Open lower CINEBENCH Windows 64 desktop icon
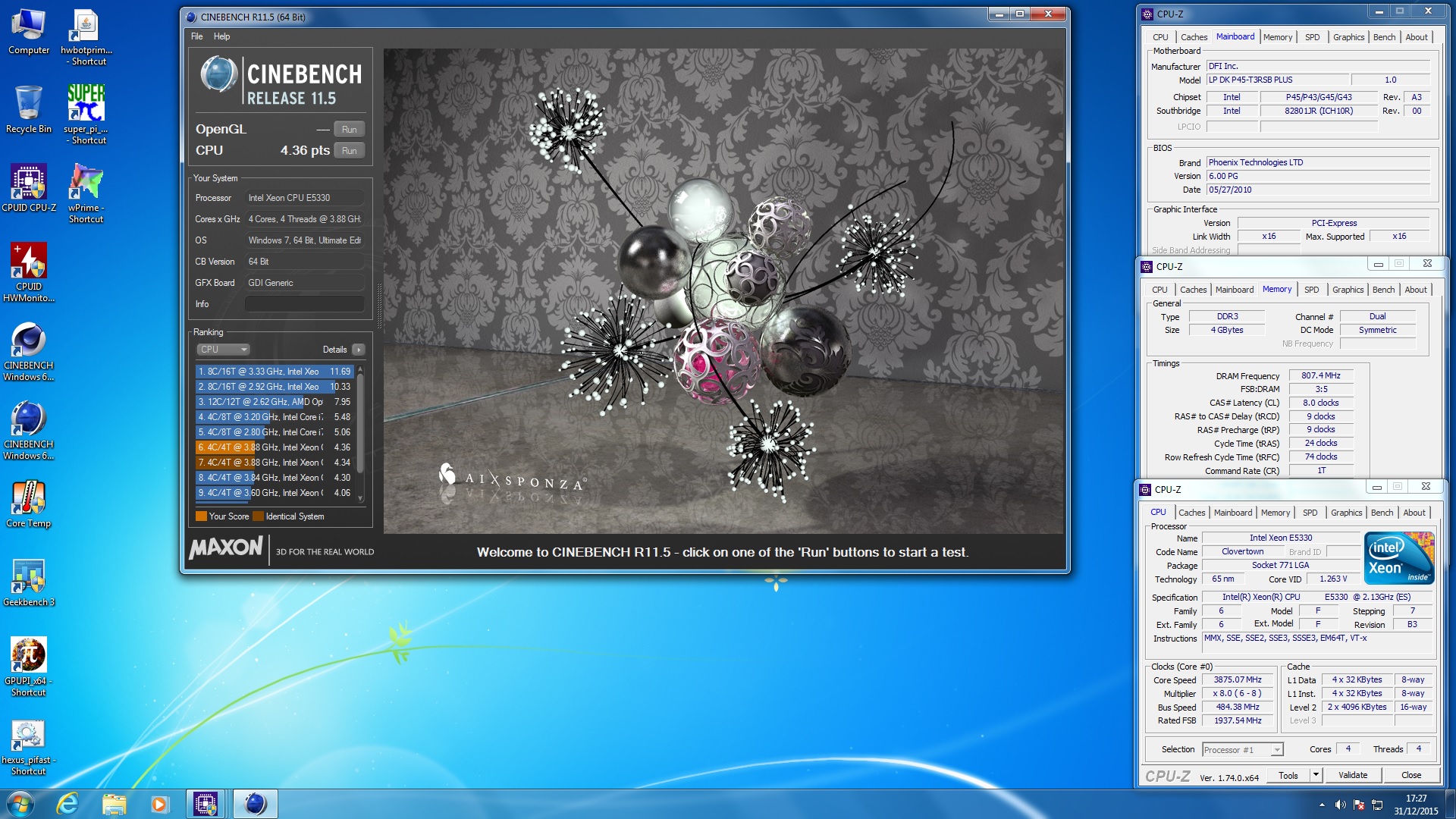 (29, 430)
